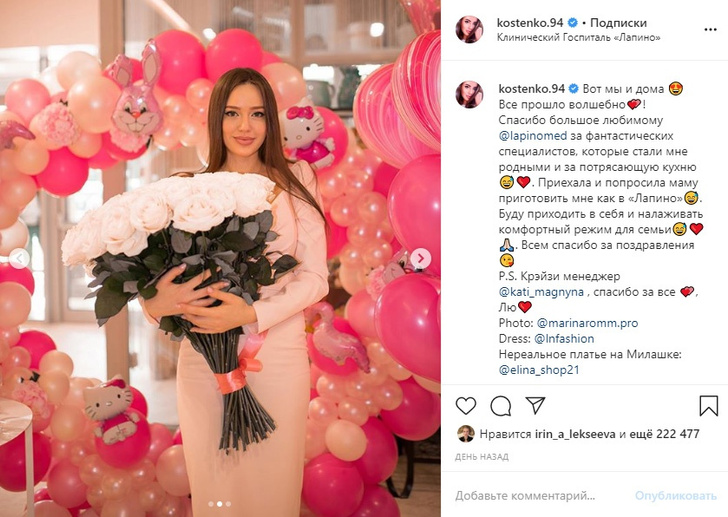Click the Опубликовать post button
This screenshot has height=517, width=728.
point(676,496)
